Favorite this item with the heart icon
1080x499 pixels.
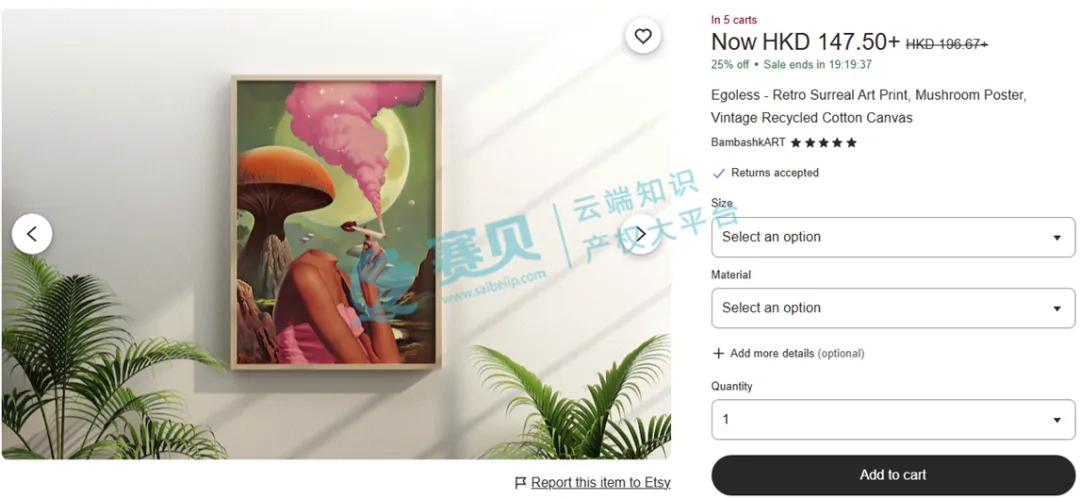coord(643,36)
